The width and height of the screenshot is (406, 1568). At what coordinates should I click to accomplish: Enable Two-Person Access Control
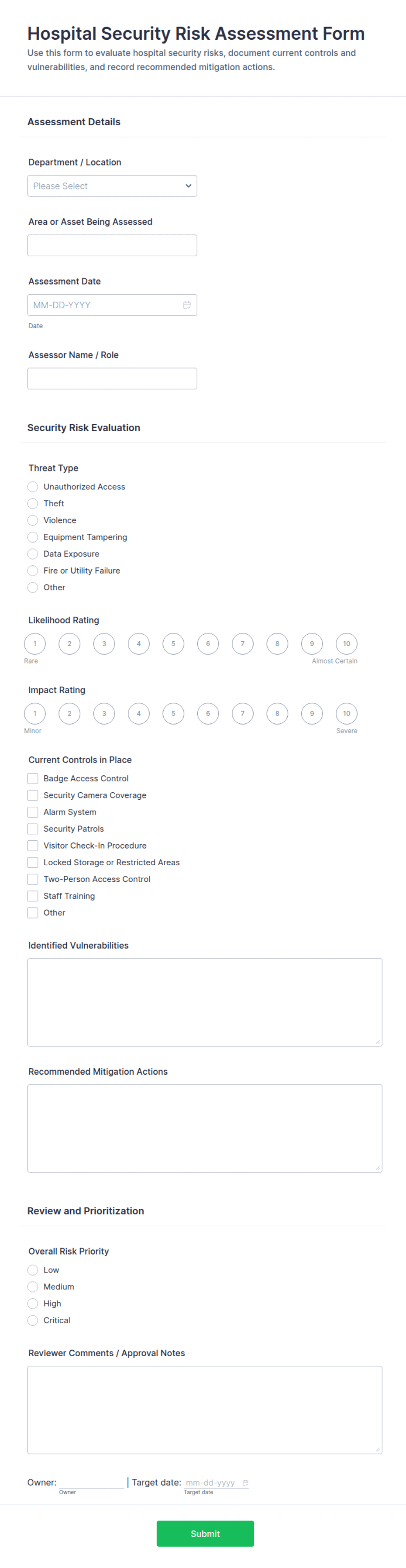pos(32,879)
